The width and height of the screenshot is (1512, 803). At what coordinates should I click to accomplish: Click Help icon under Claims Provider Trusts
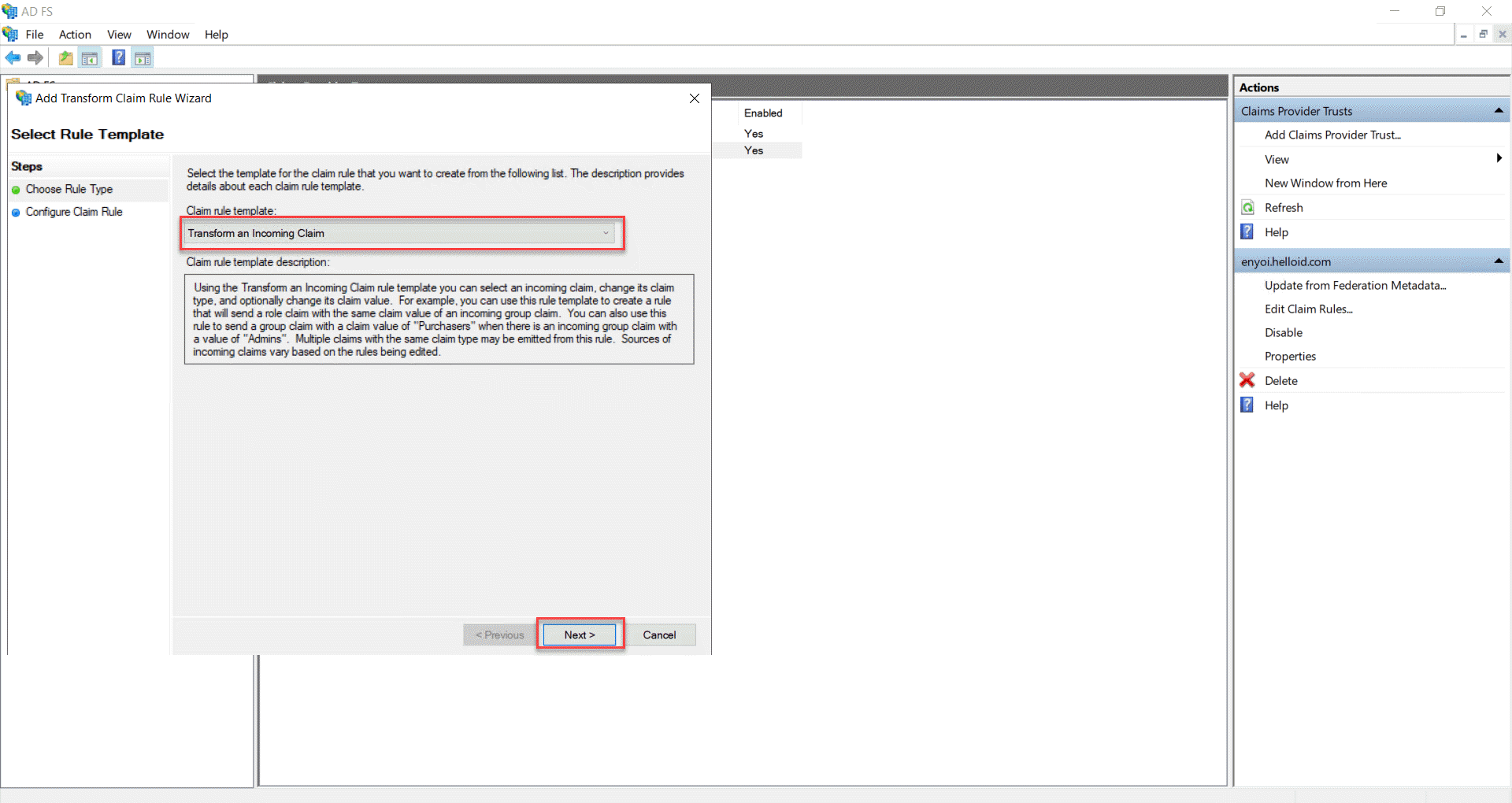tap(1247, 231)
